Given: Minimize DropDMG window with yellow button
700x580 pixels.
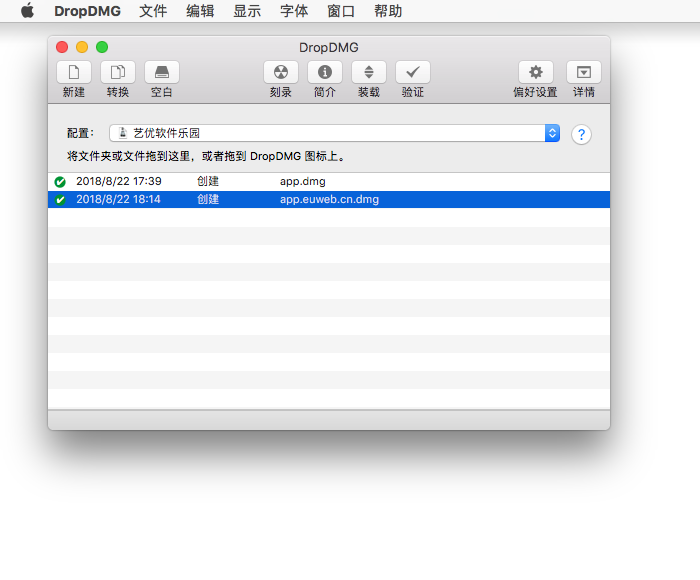Looking at the screenshot, I should (82, 47).
